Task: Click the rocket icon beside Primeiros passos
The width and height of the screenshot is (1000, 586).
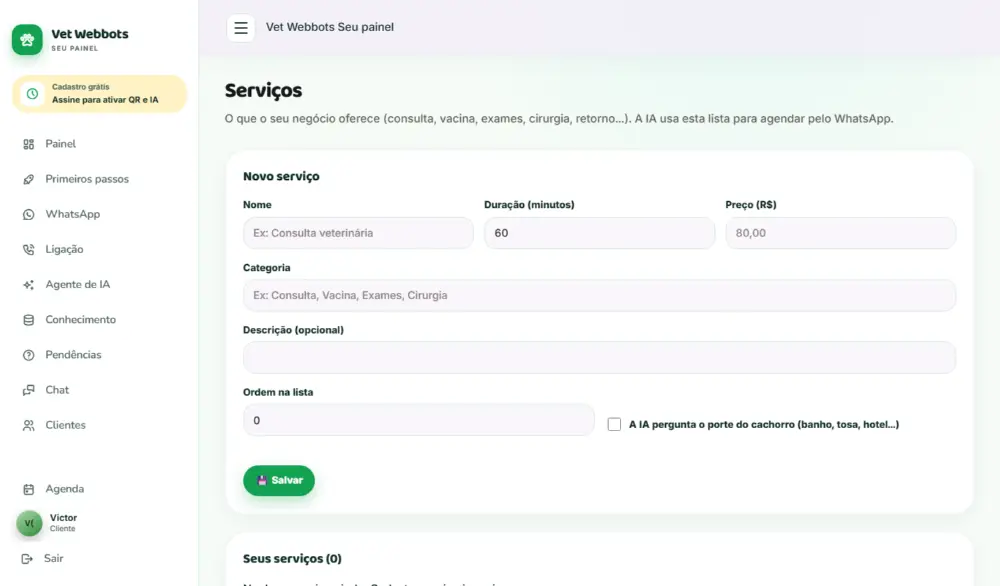Action: [29, 179]
